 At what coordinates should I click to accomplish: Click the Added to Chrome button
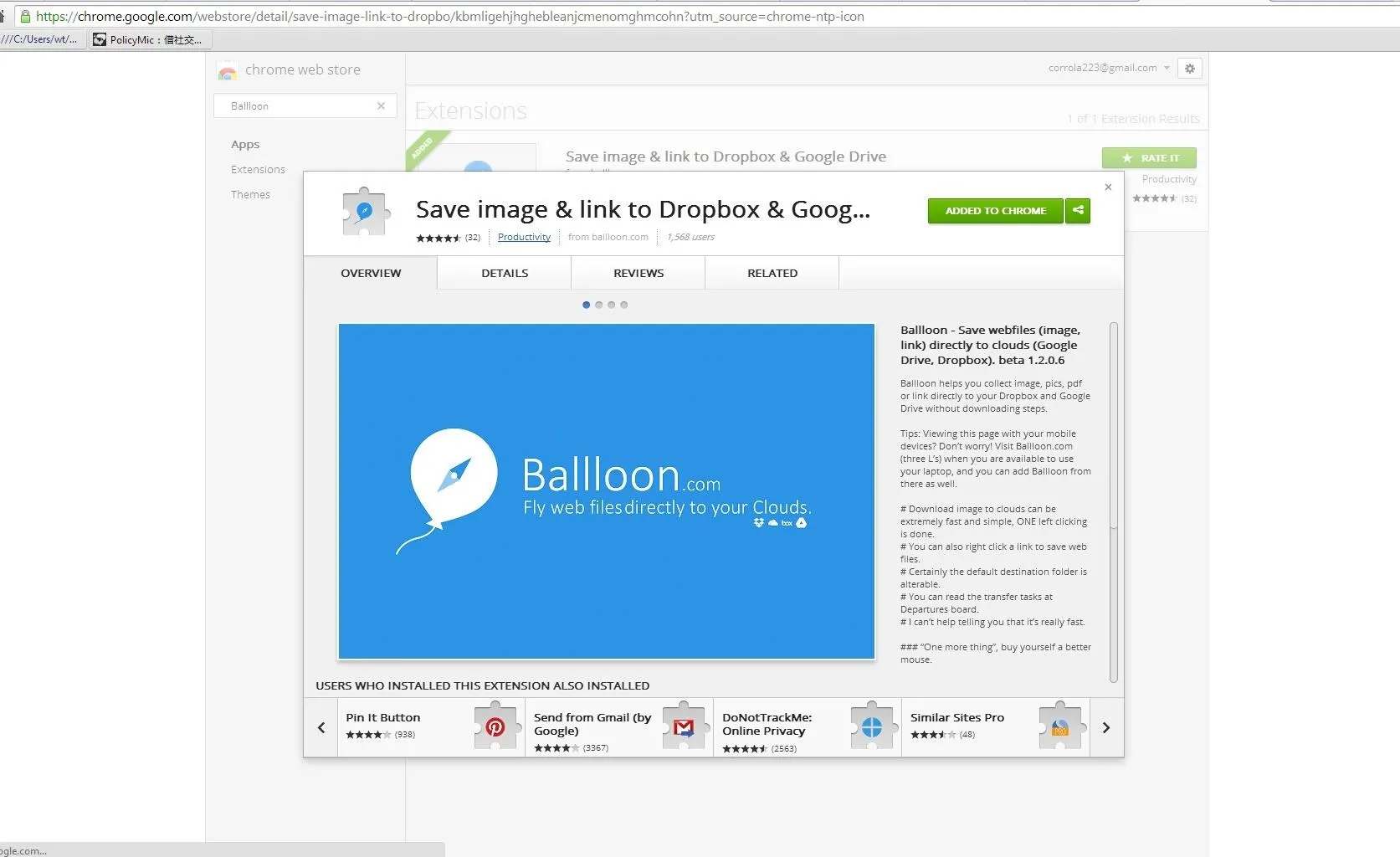pos(996,210)
